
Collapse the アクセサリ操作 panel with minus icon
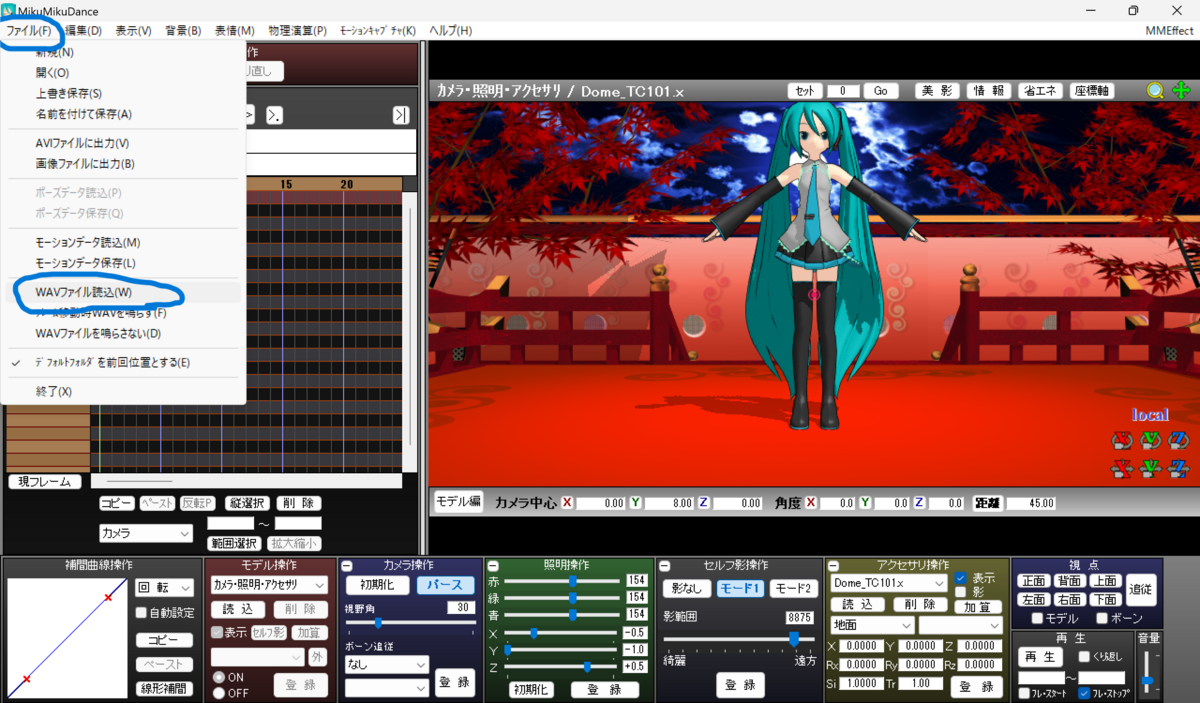point(833,566)
